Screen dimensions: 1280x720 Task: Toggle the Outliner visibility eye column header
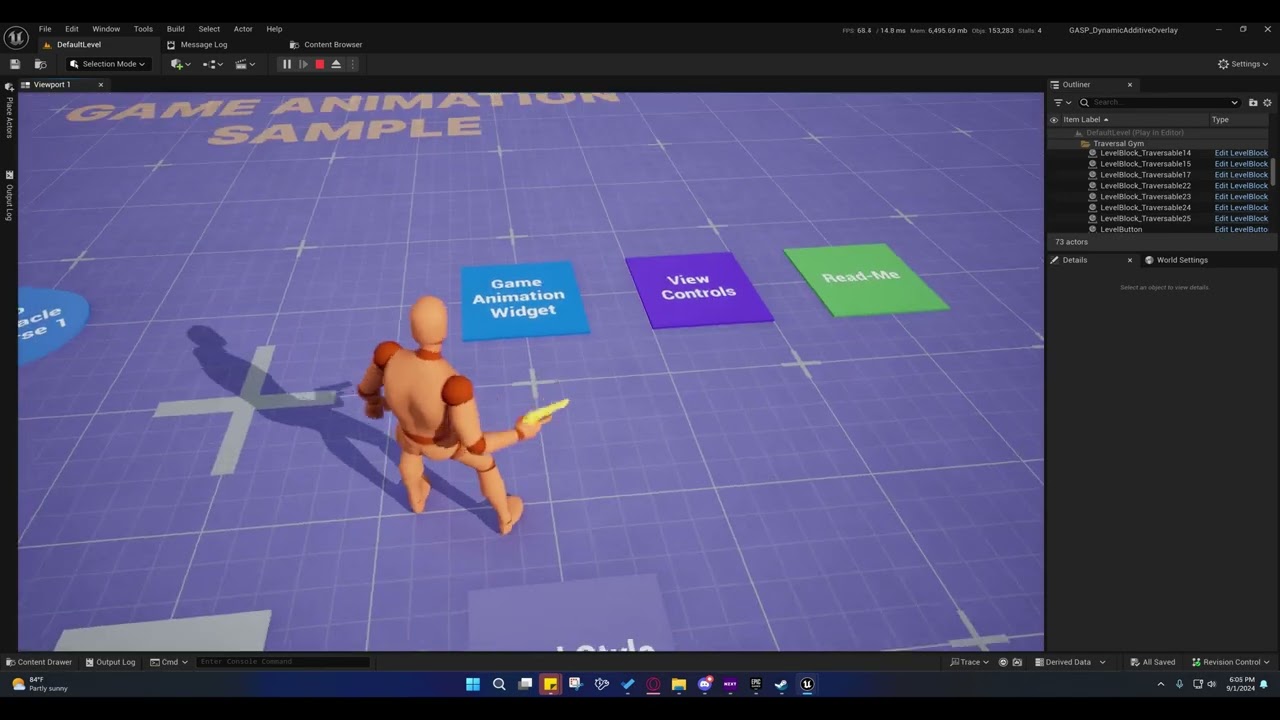click(1053, 120)
